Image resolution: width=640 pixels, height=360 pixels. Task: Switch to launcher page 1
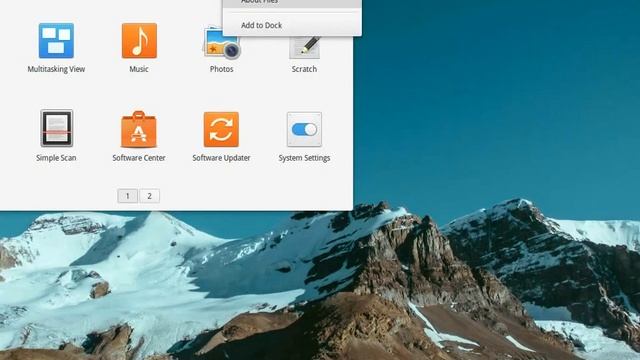pyautogui.click(x=128, y=196)
